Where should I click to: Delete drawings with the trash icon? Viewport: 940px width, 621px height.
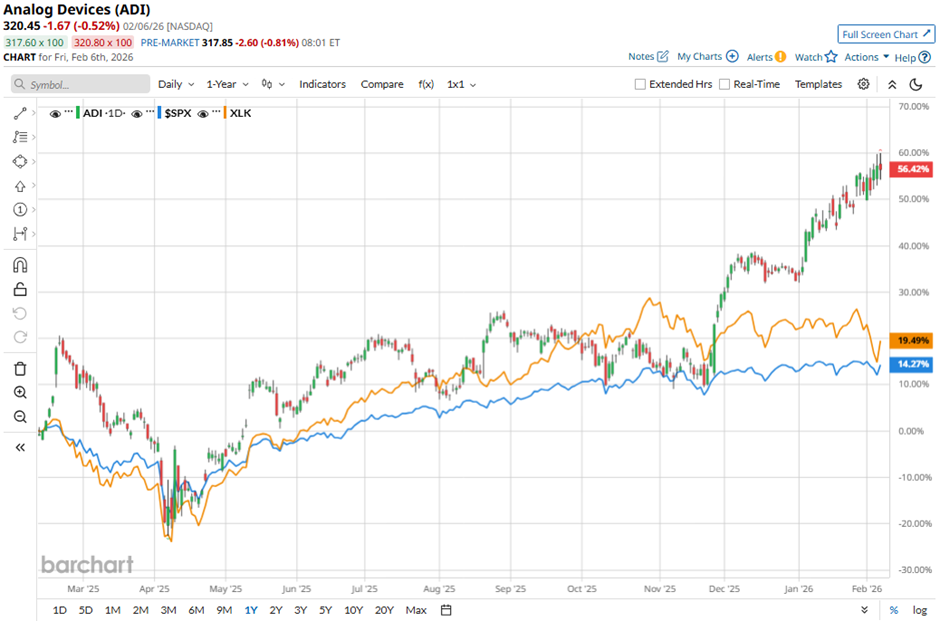click(20, 369)
